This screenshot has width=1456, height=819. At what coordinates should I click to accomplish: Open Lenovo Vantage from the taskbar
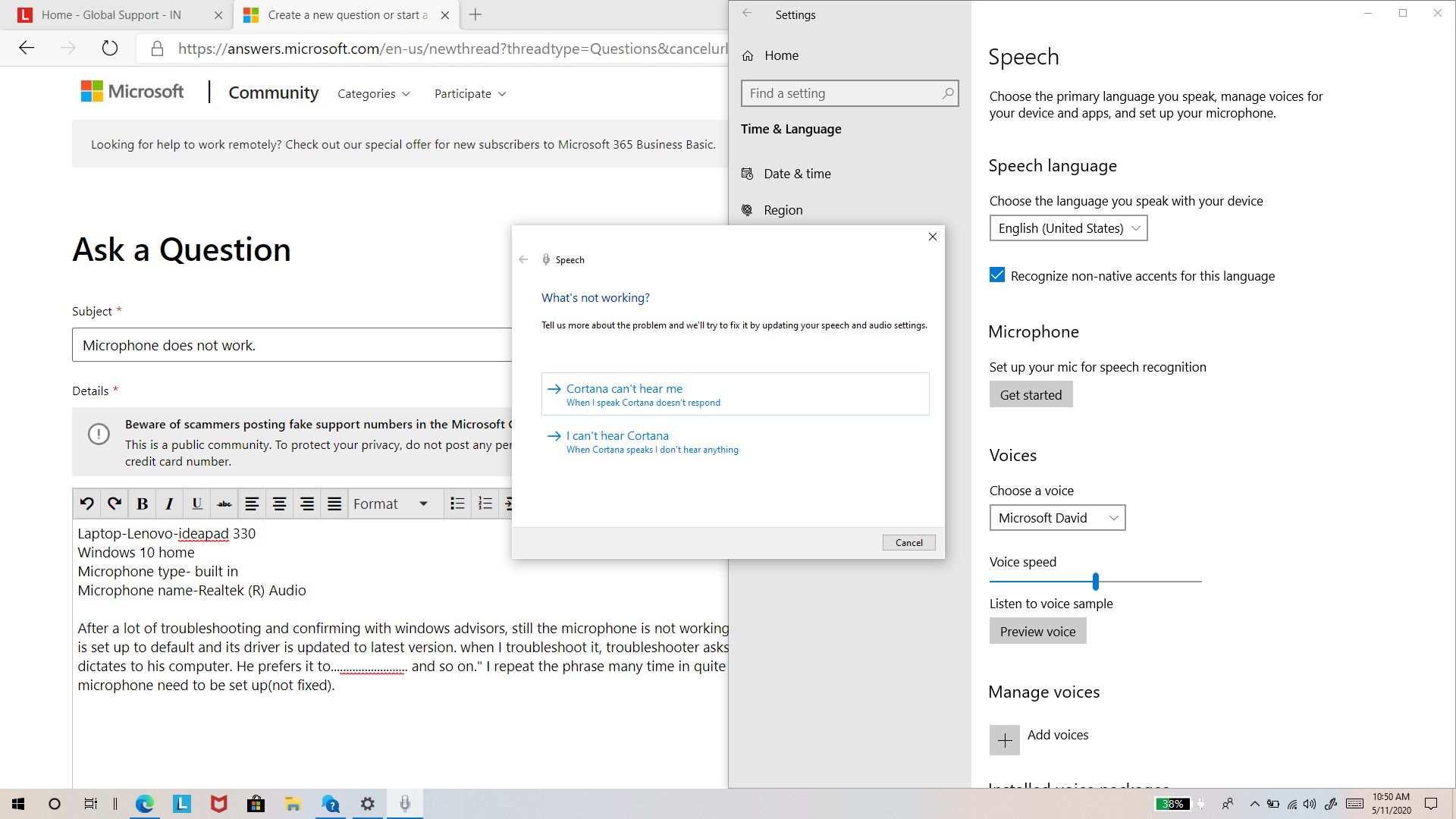(182, 804)
